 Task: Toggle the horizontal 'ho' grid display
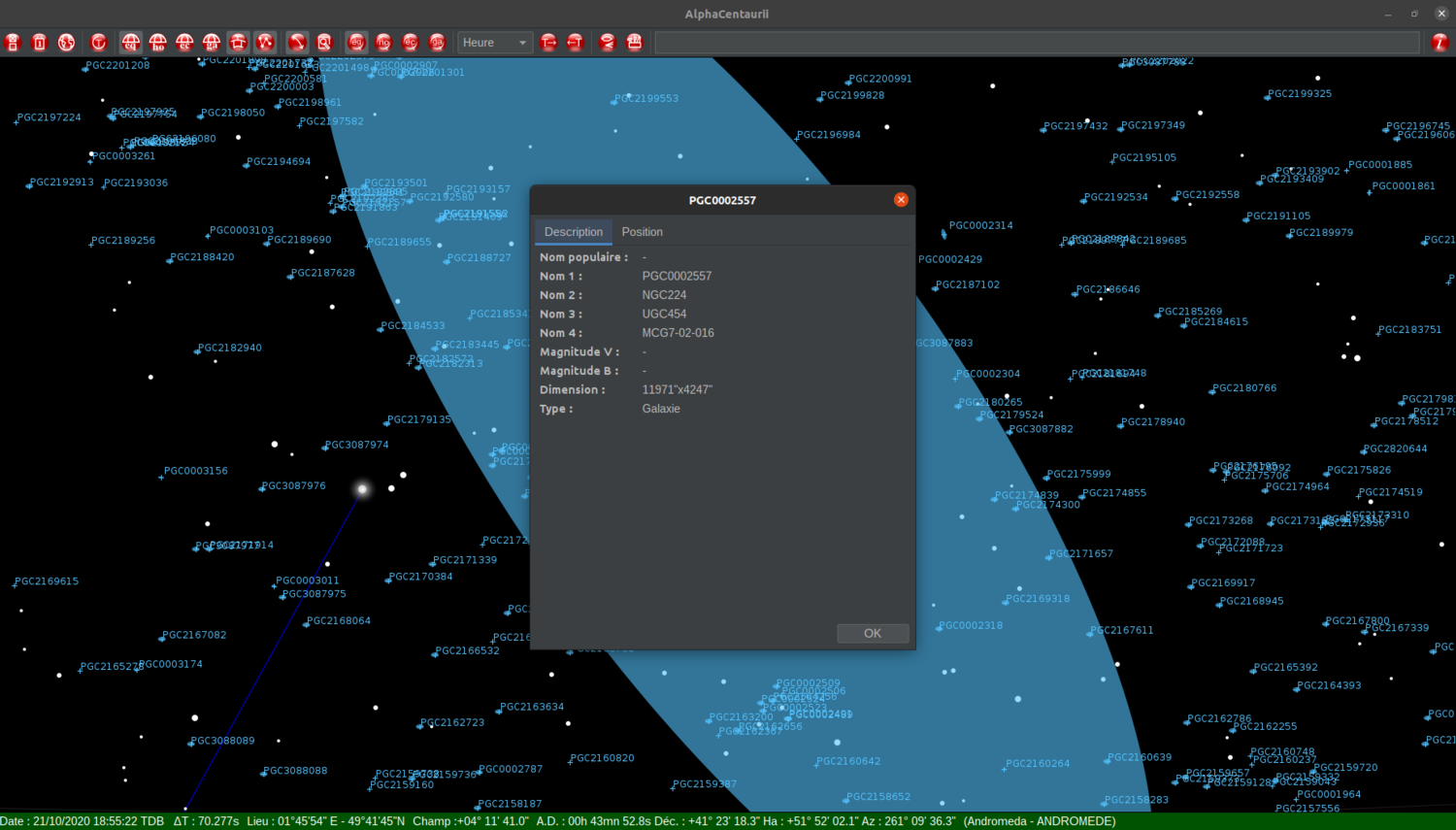(157, 42)
